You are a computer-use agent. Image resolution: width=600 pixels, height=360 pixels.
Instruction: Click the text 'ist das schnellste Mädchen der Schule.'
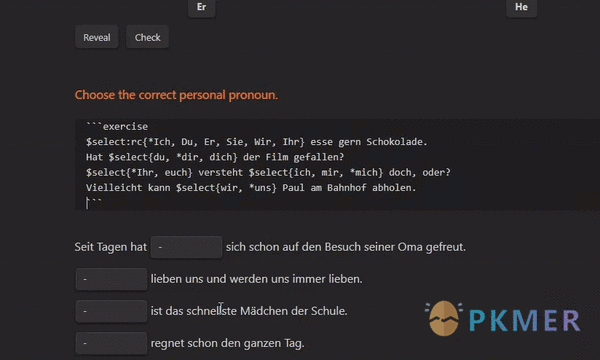249,311
